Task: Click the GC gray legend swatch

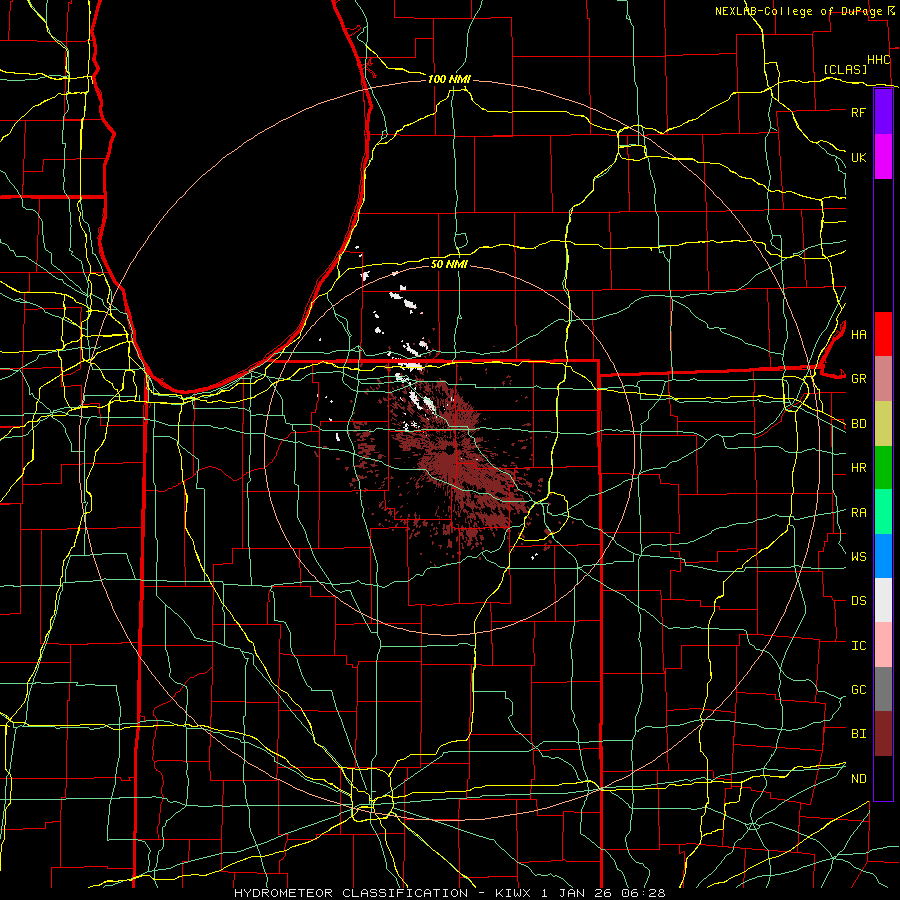Action: (x=883, y=689)
